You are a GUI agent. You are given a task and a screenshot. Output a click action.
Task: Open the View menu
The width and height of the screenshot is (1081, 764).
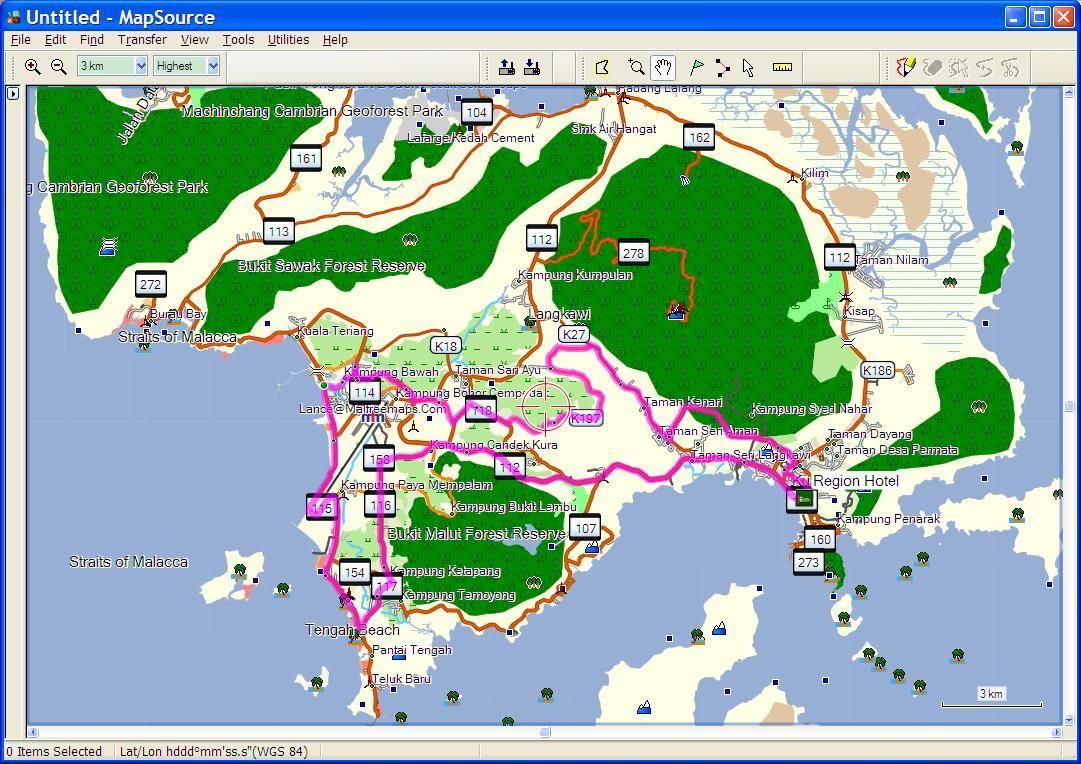pos(194,40)
